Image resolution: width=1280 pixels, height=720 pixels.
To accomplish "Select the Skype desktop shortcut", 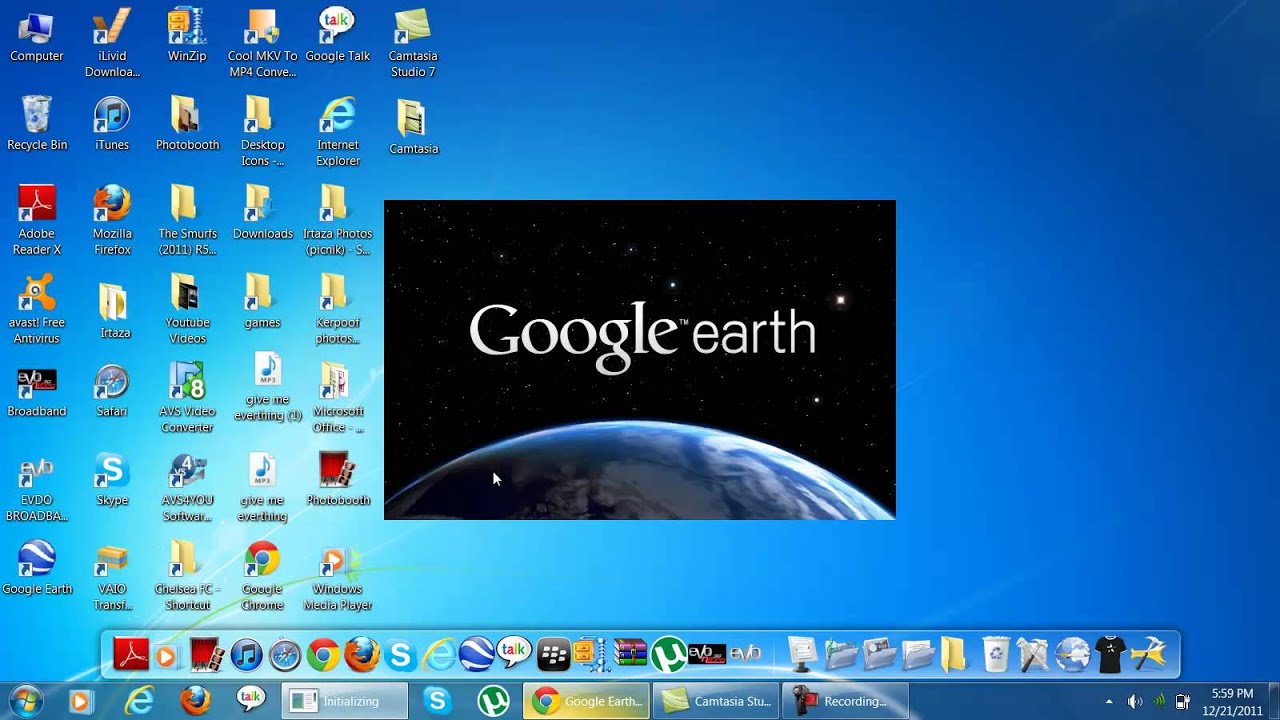I will (112, 480).
